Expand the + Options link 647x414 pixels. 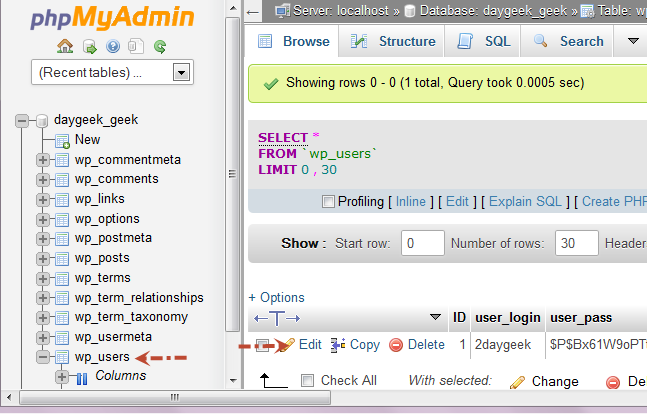click(x=276, y=298)
